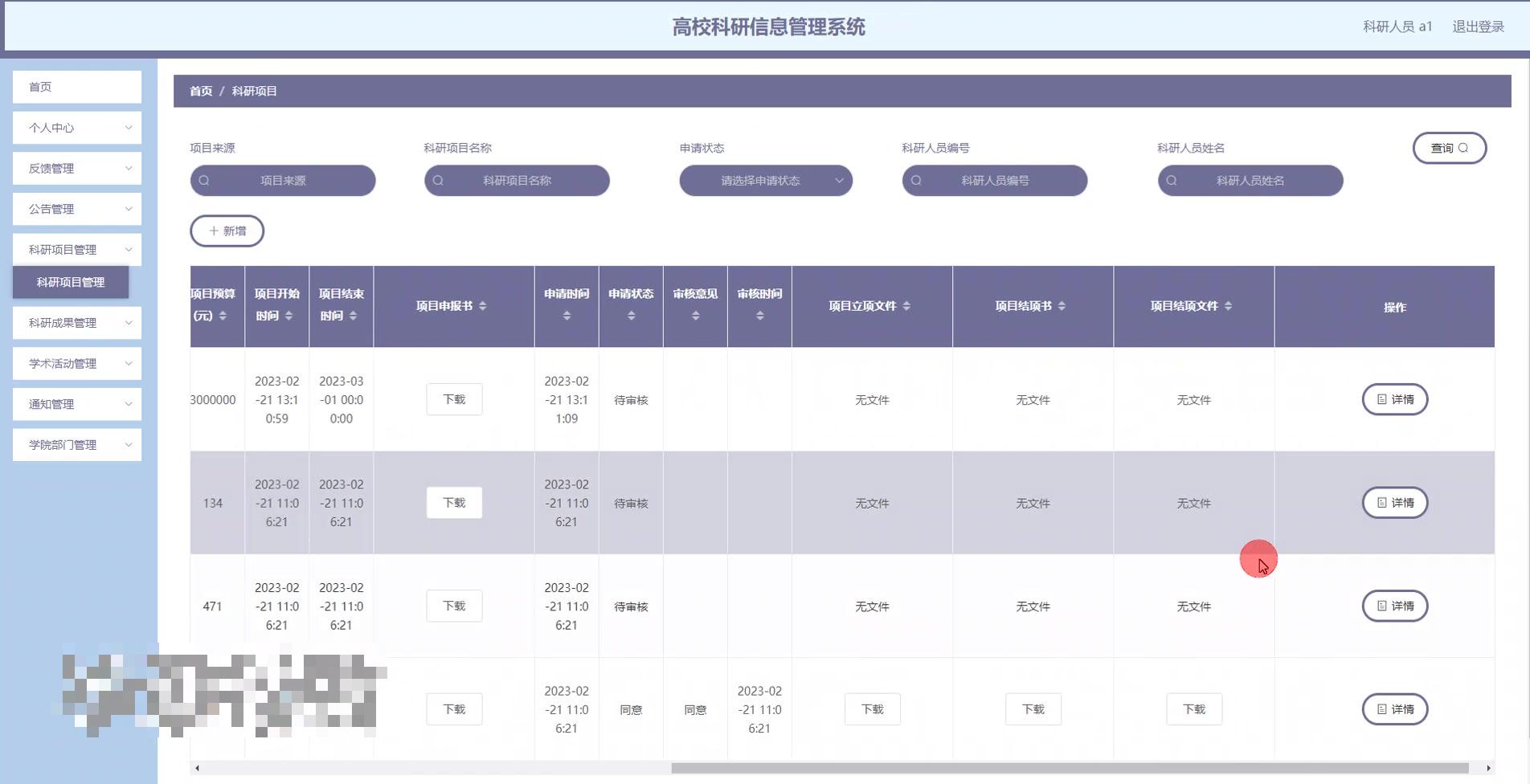Viewport: 1530px width, 784px height.
Task: Click the right arrow of horizontal scrollbar
Action: (x=1488, y=768)
